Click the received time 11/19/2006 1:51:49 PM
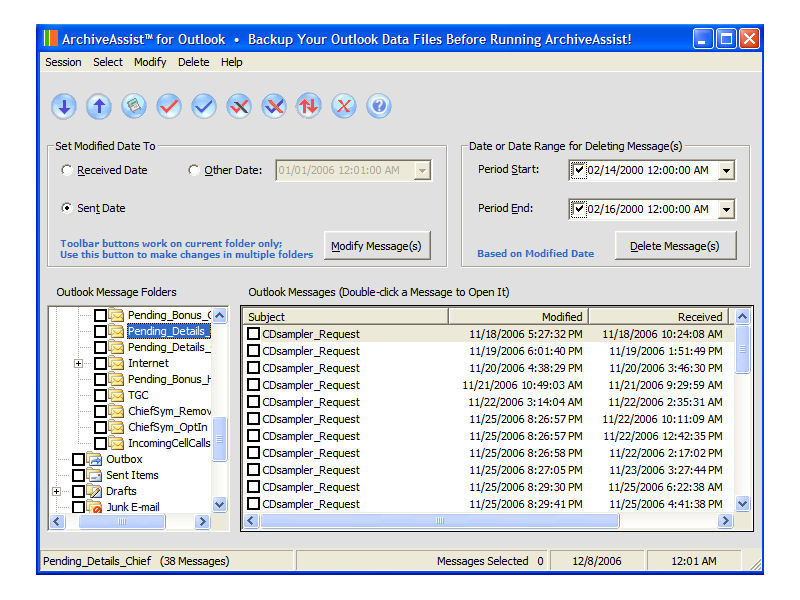Image resolution: width=800 pixels, height=600 pixels. click(x=666, y=351)
